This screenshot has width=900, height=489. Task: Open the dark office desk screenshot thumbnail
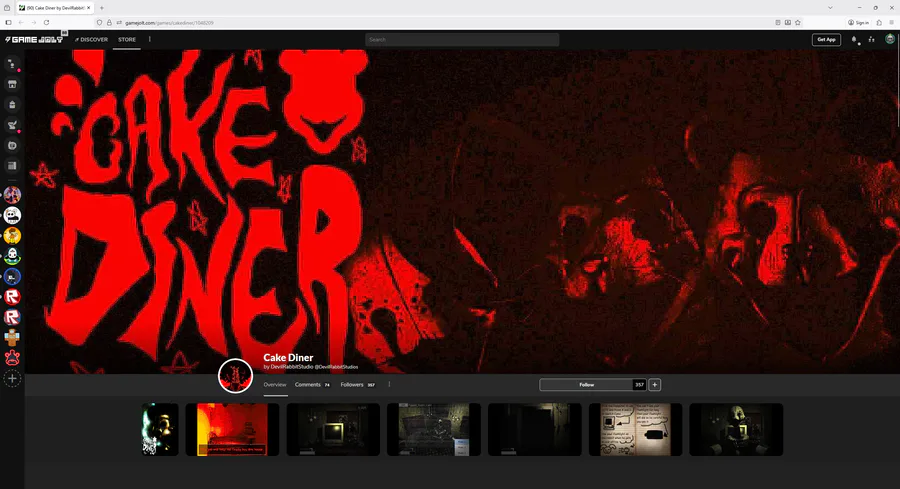click(x=433, y=429)
